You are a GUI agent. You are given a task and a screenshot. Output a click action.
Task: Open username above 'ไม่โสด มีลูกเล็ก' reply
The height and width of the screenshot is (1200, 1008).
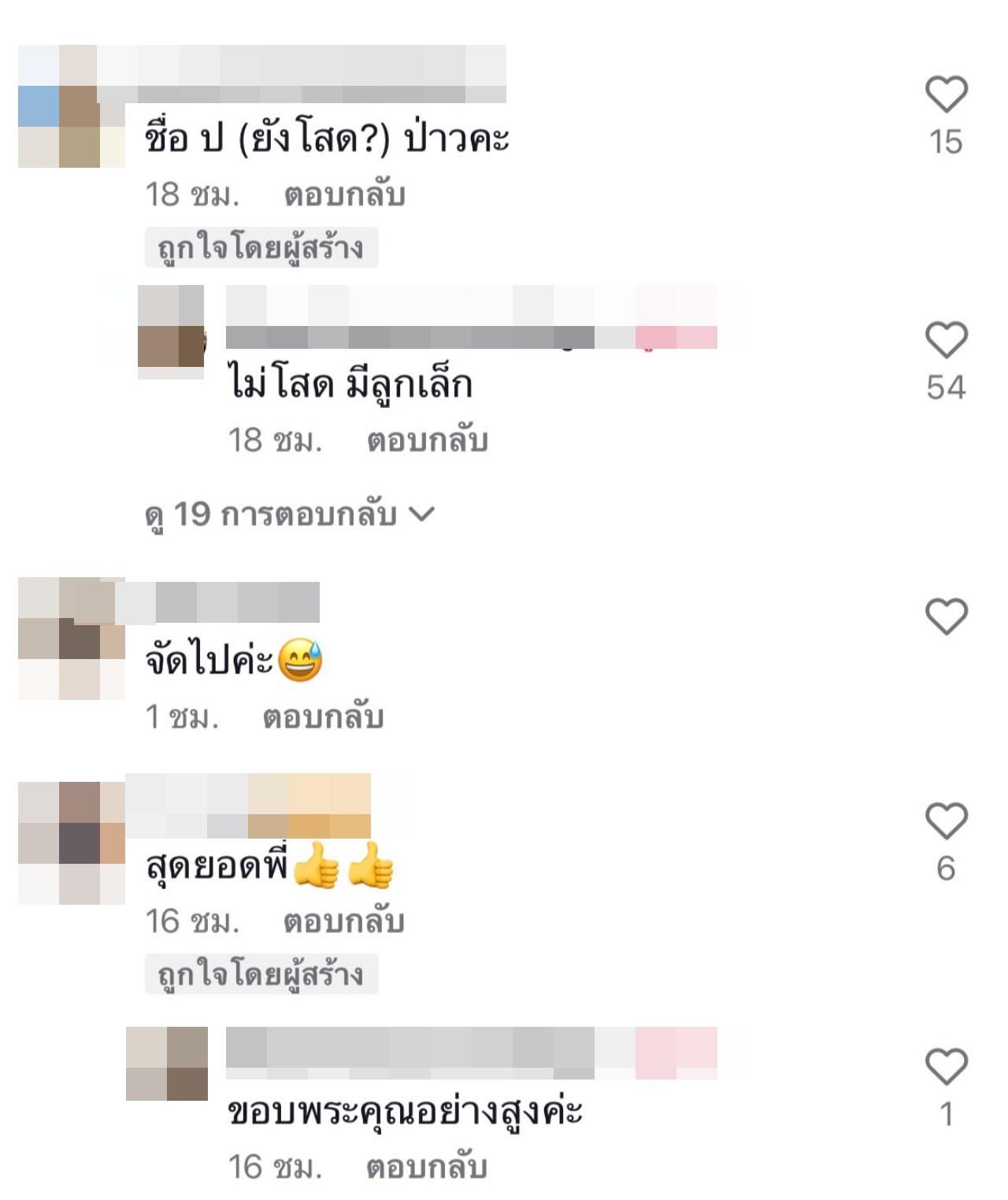point(471,317)
